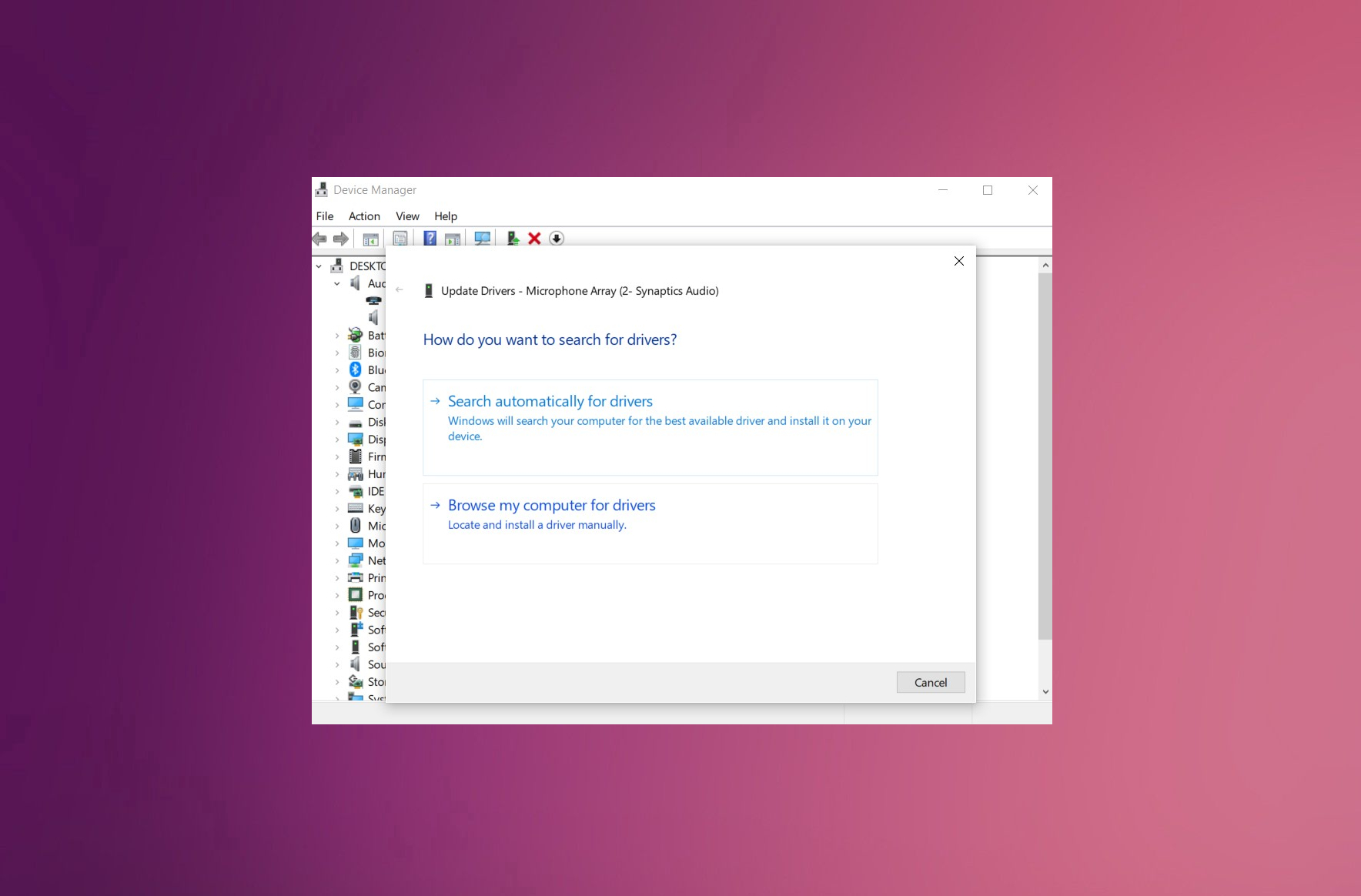Minimize the Device Manager window
This screenshot has height=896, width=1361.
point(943,190)
